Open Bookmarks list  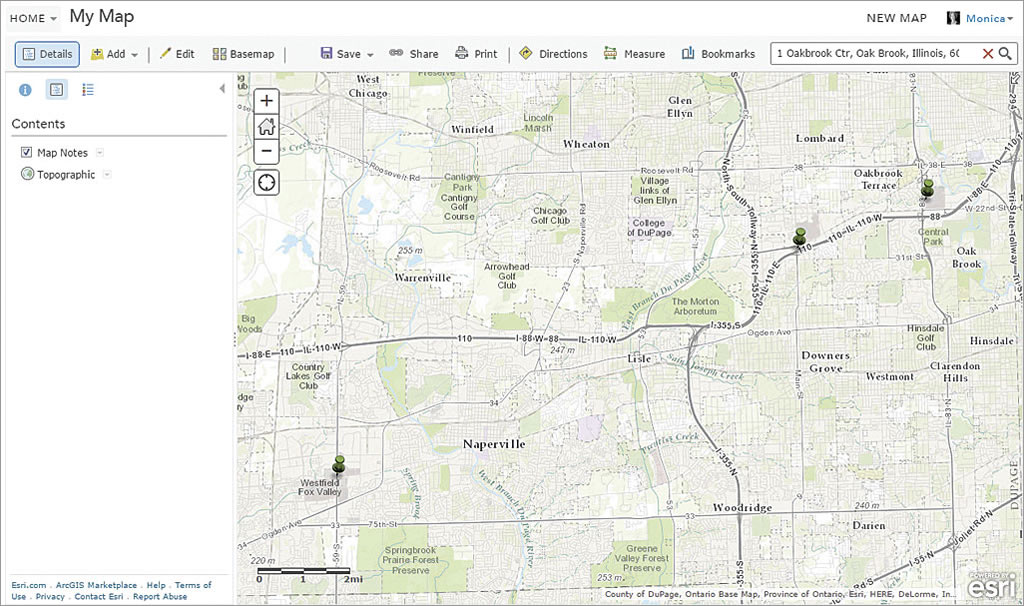pos(718,54)
